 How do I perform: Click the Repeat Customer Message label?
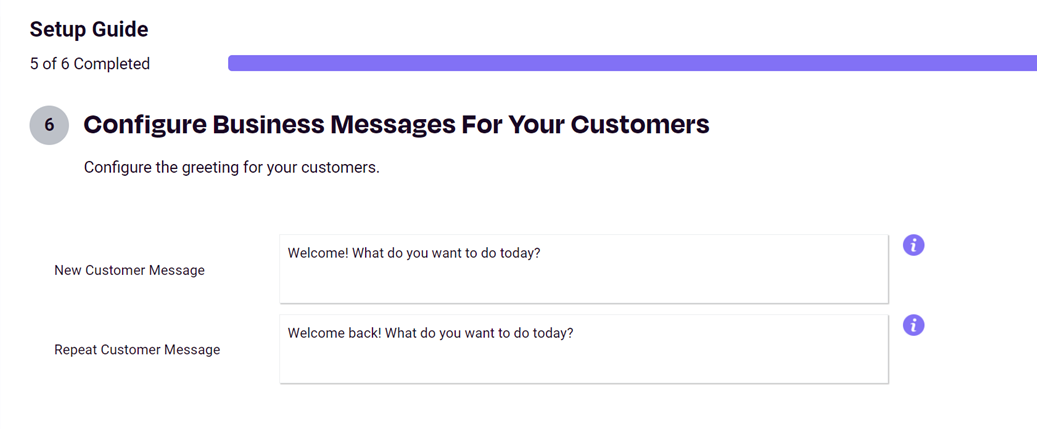tap(137, 350)
